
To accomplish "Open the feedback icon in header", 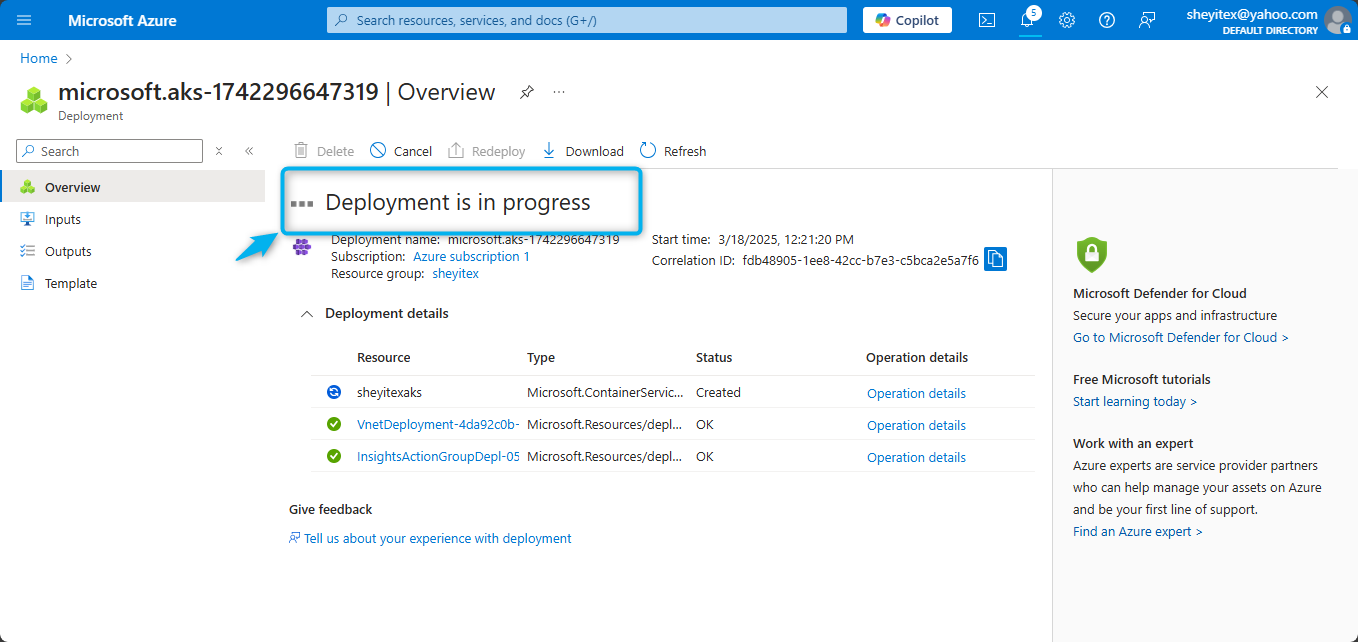I will click(1147, 20).
